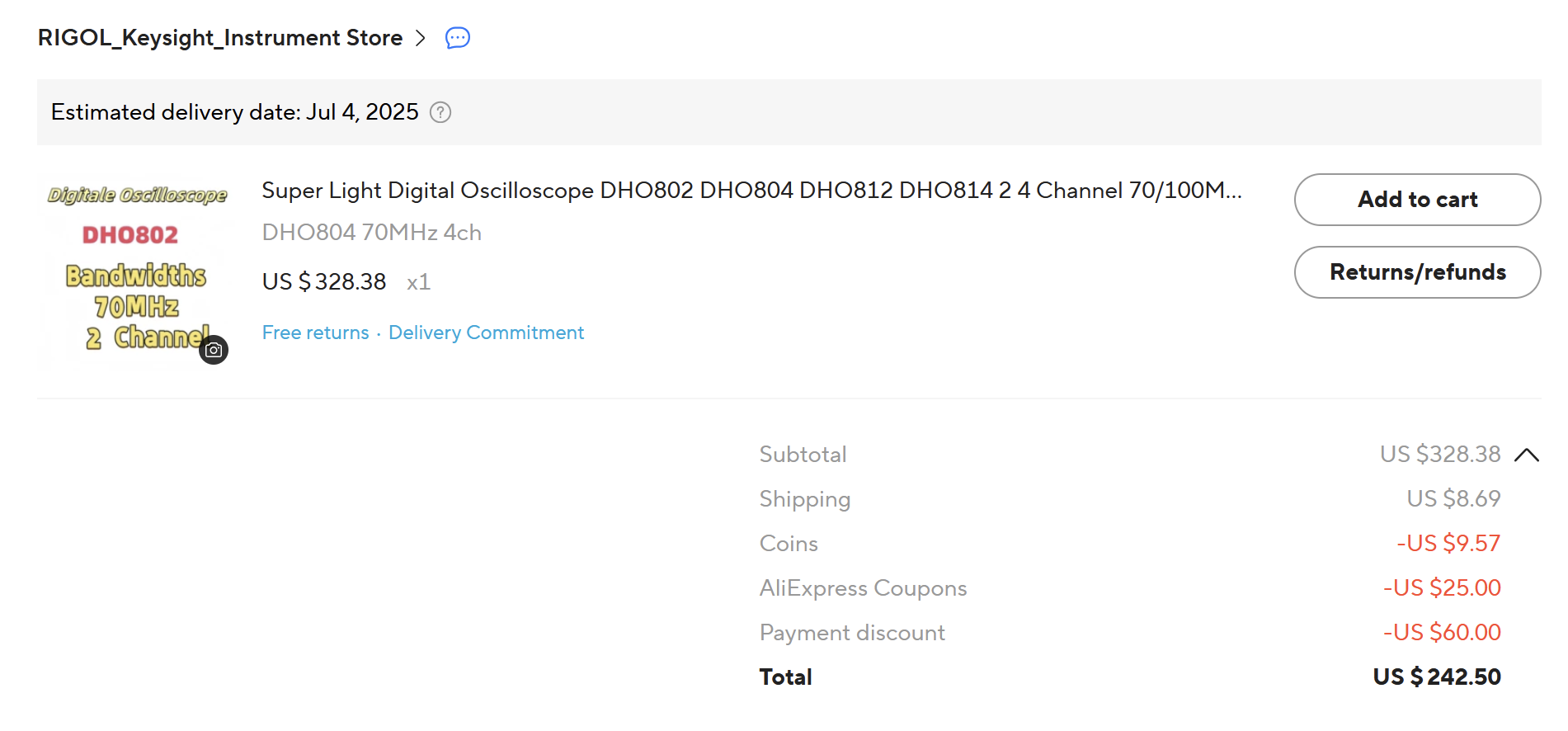Click the Estimated delivery date text
The width and height of the screenshot is (1568, 731).
(234, 112)
